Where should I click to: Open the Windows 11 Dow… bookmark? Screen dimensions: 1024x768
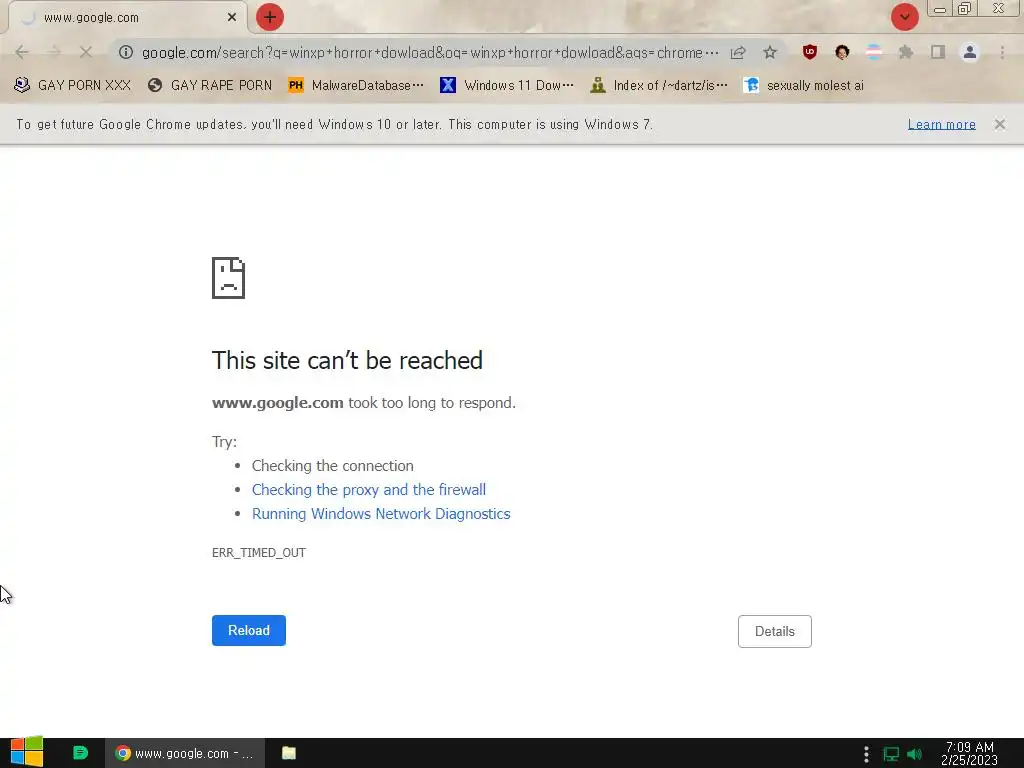(507, 85)
